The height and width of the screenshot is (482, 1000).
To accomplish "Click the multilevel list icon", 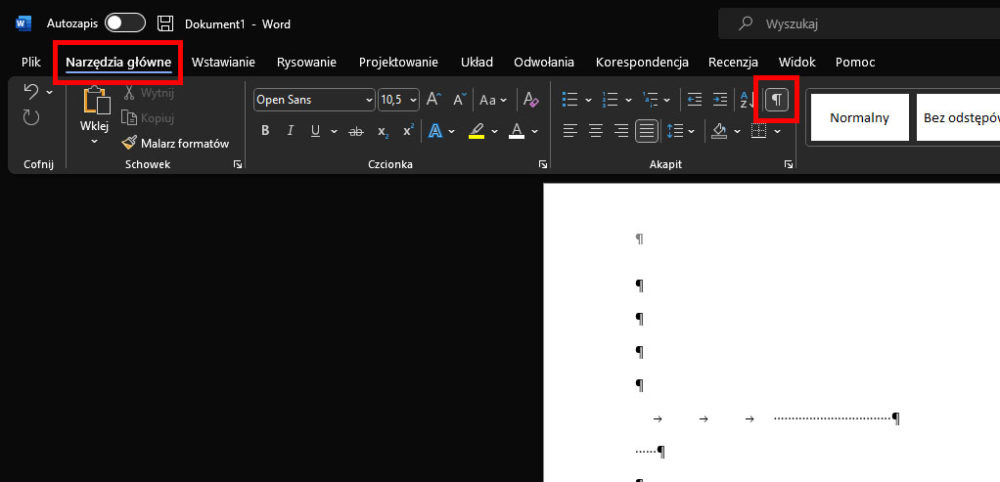I will coord(650,99).
